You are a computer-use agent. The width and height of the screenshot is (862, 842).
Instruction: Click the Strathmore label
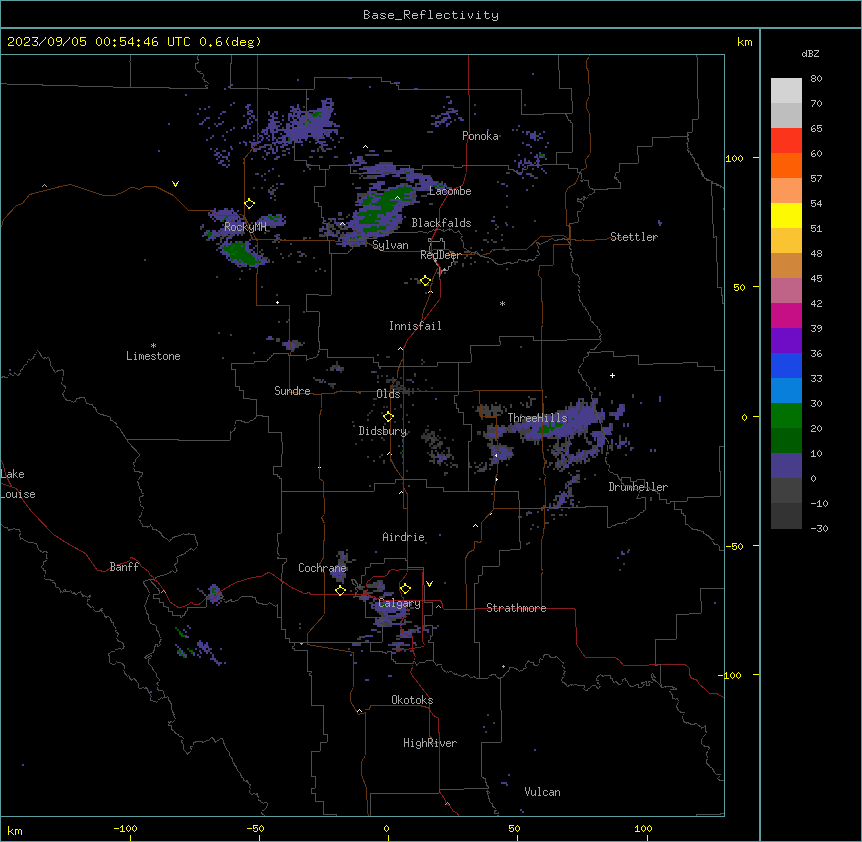pyautogui.click(x=516, y=608)
